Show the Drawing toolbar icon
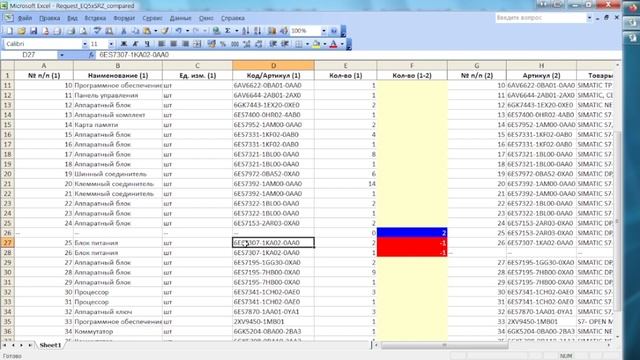This screenshot has width=640, height=360. 284,31
